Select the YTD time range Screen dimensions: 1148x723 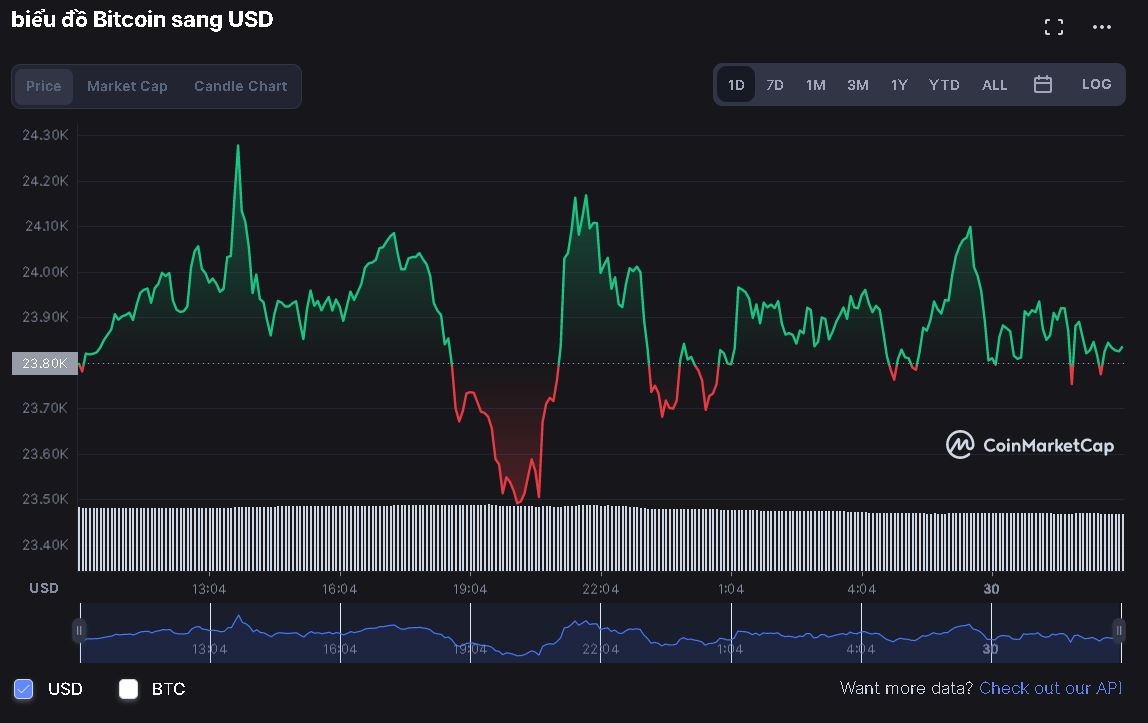(x=944, y=85)
